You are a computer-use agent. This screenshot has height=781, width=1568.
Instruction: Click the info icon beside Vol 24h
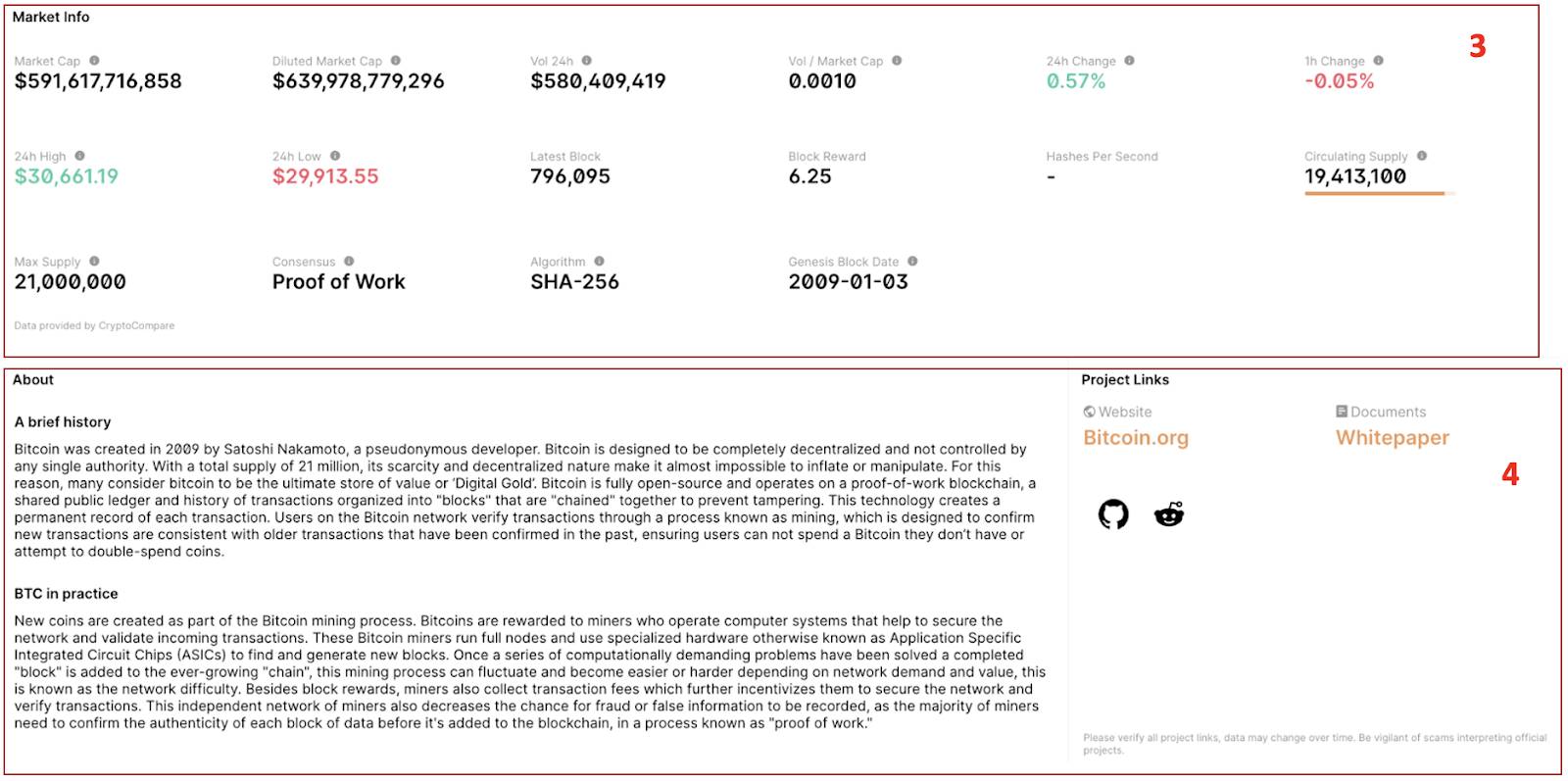click(587, 61)
